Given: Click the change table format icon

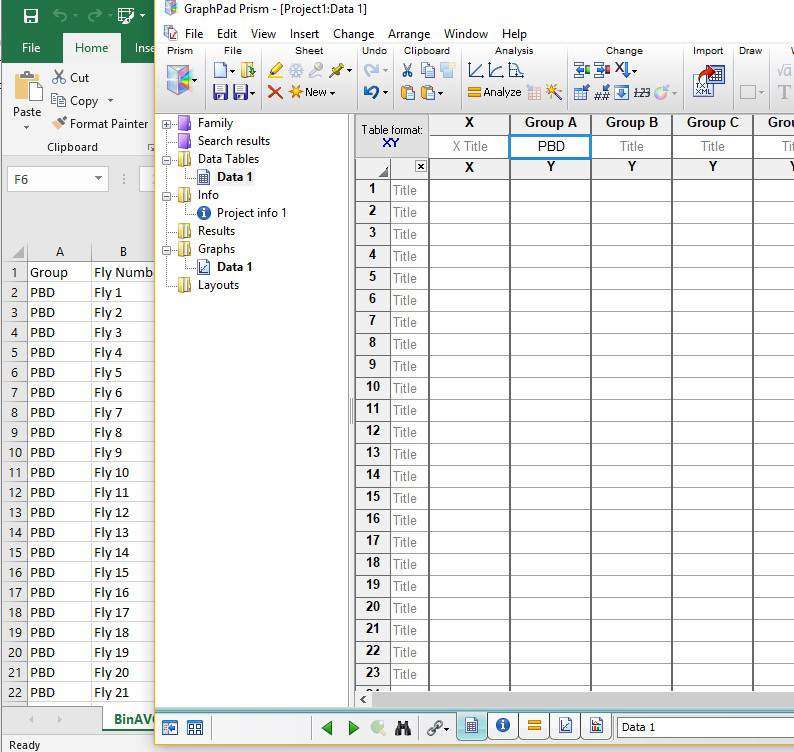Looking at the screenshot, I should tap(581, 92).
